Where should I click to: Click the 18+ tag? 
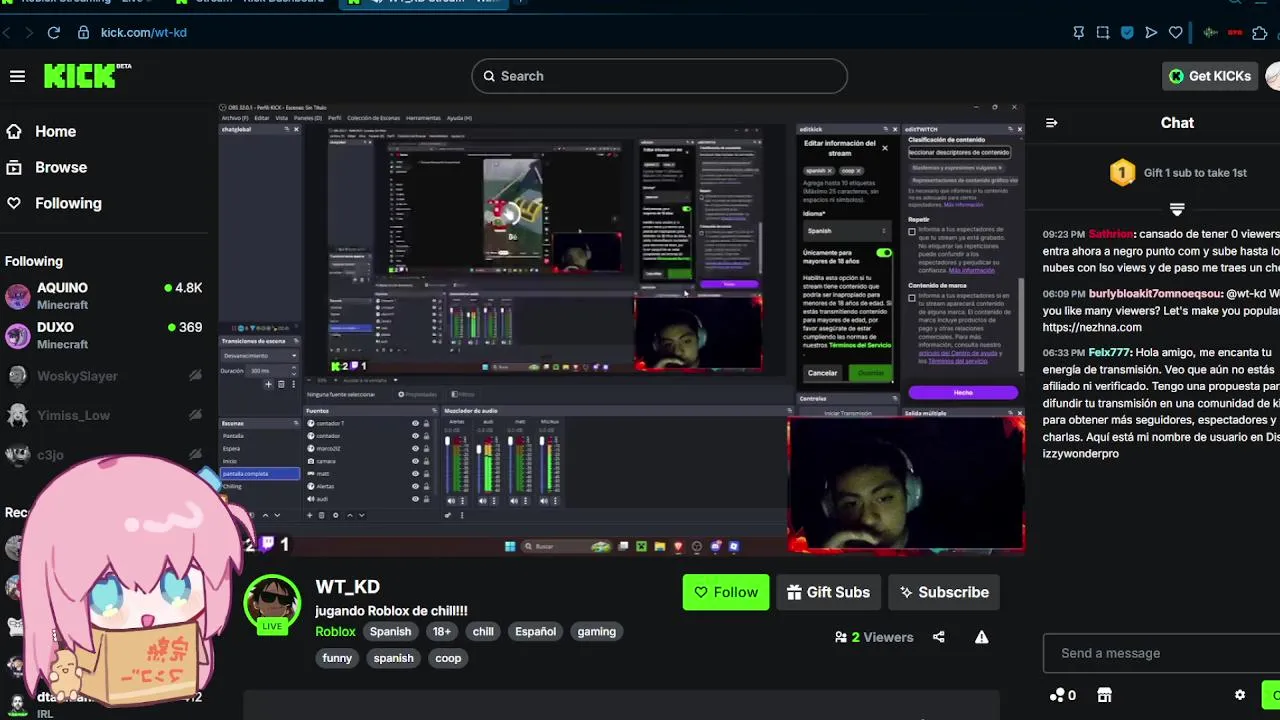click(x=441, y=631)
